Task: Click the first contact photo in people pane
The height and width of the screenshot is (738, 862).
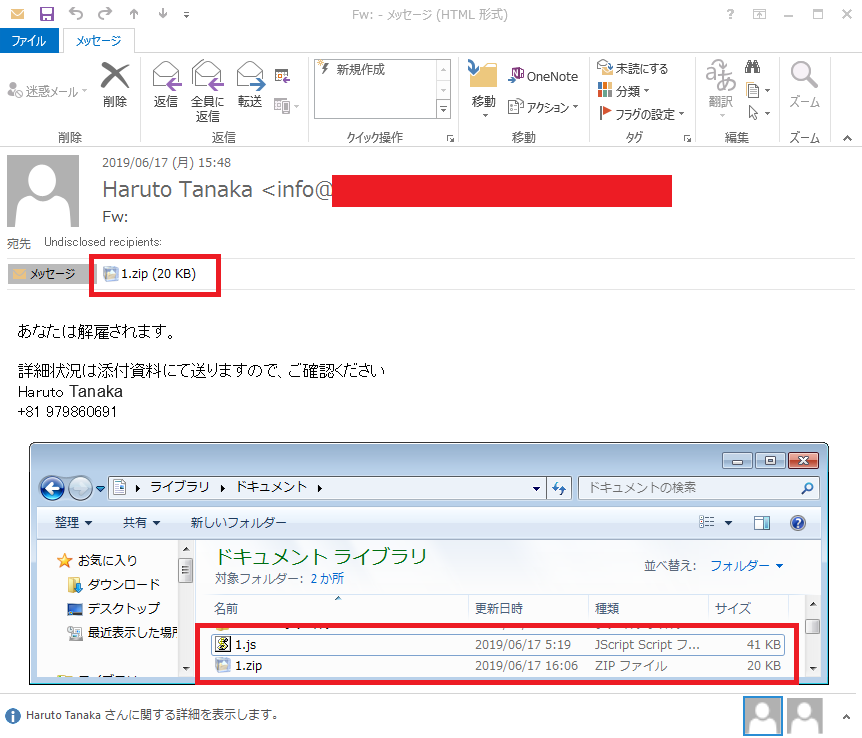Action: pyautogui.click(x=762, y=716)
